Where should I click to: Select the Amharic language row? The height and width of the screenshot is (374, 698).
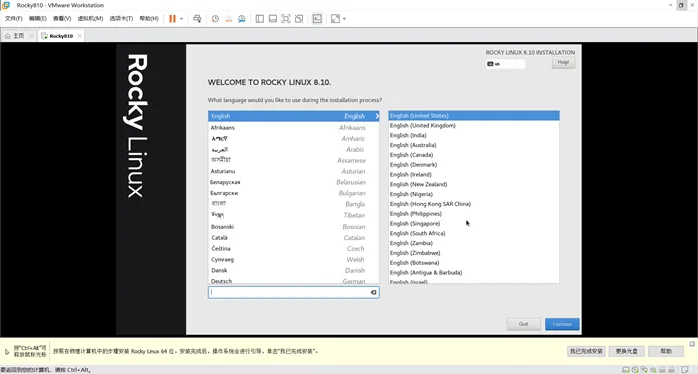pyautogui.click(x=294, y=138)
